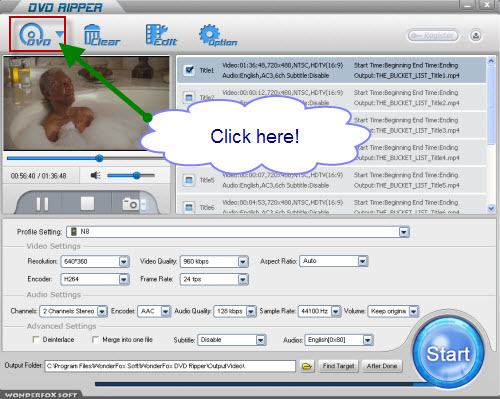This screenshot has width=500, height=399.
Task: Open the Resolution 640*360 dropdown
Action: tap(124, 262)
